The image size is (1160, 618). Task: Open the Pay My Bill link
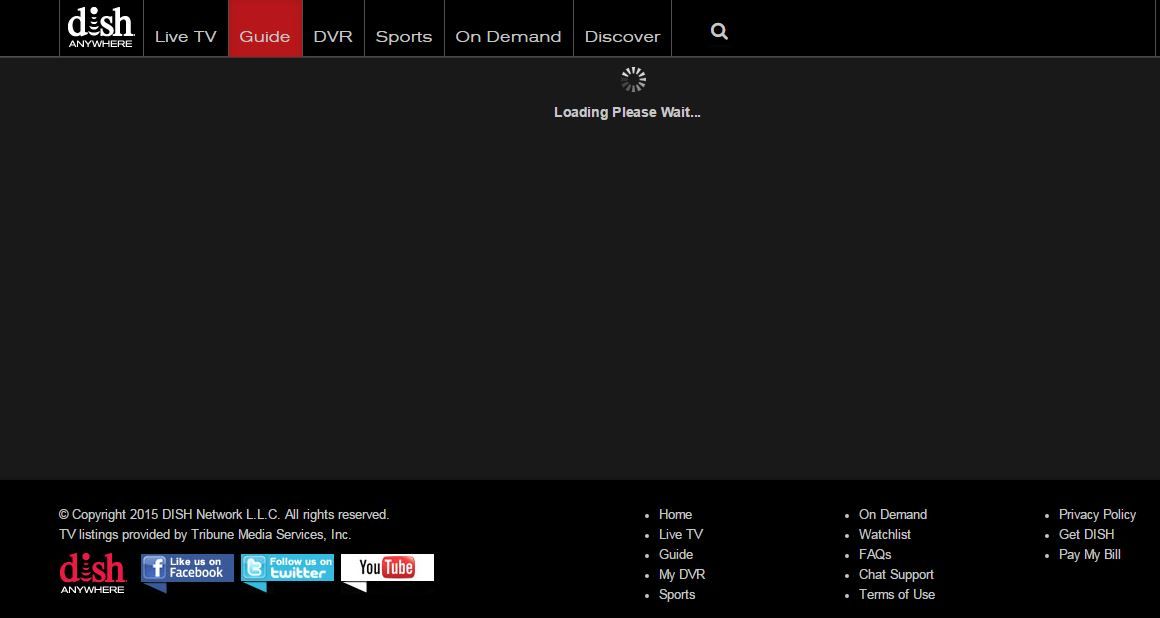(x=1090, y=554)
